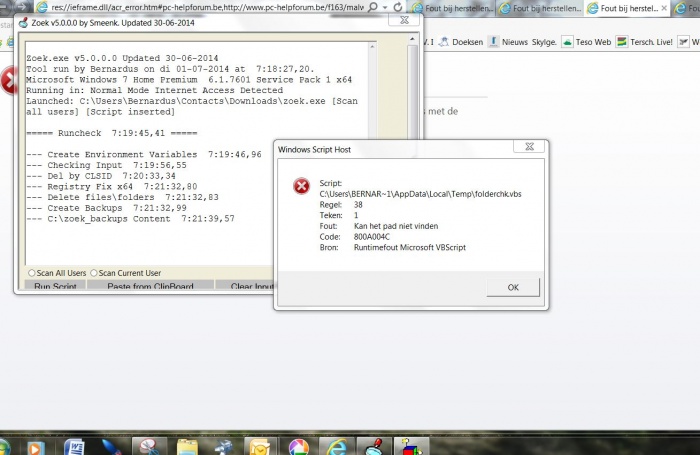Switch to first 'Fout bij herstellen' tab
The height and width of the screenshot is (455, 700).
coord(452,8)
